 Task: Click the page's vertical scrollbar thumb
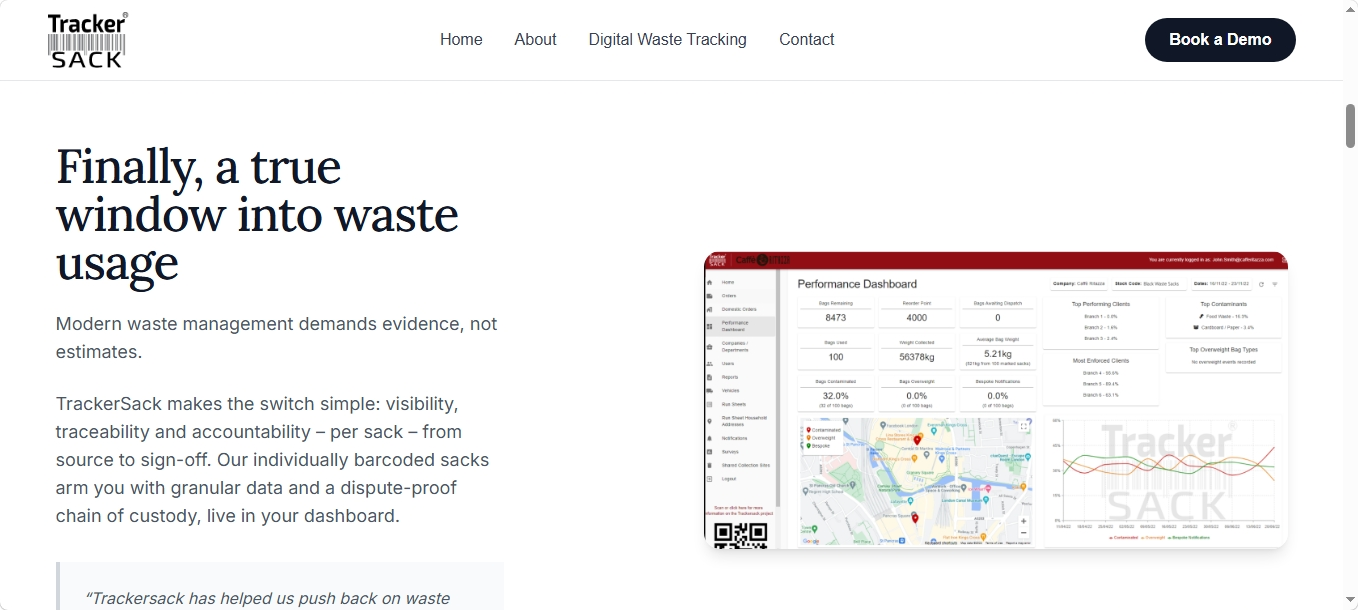click(1350, 126)
